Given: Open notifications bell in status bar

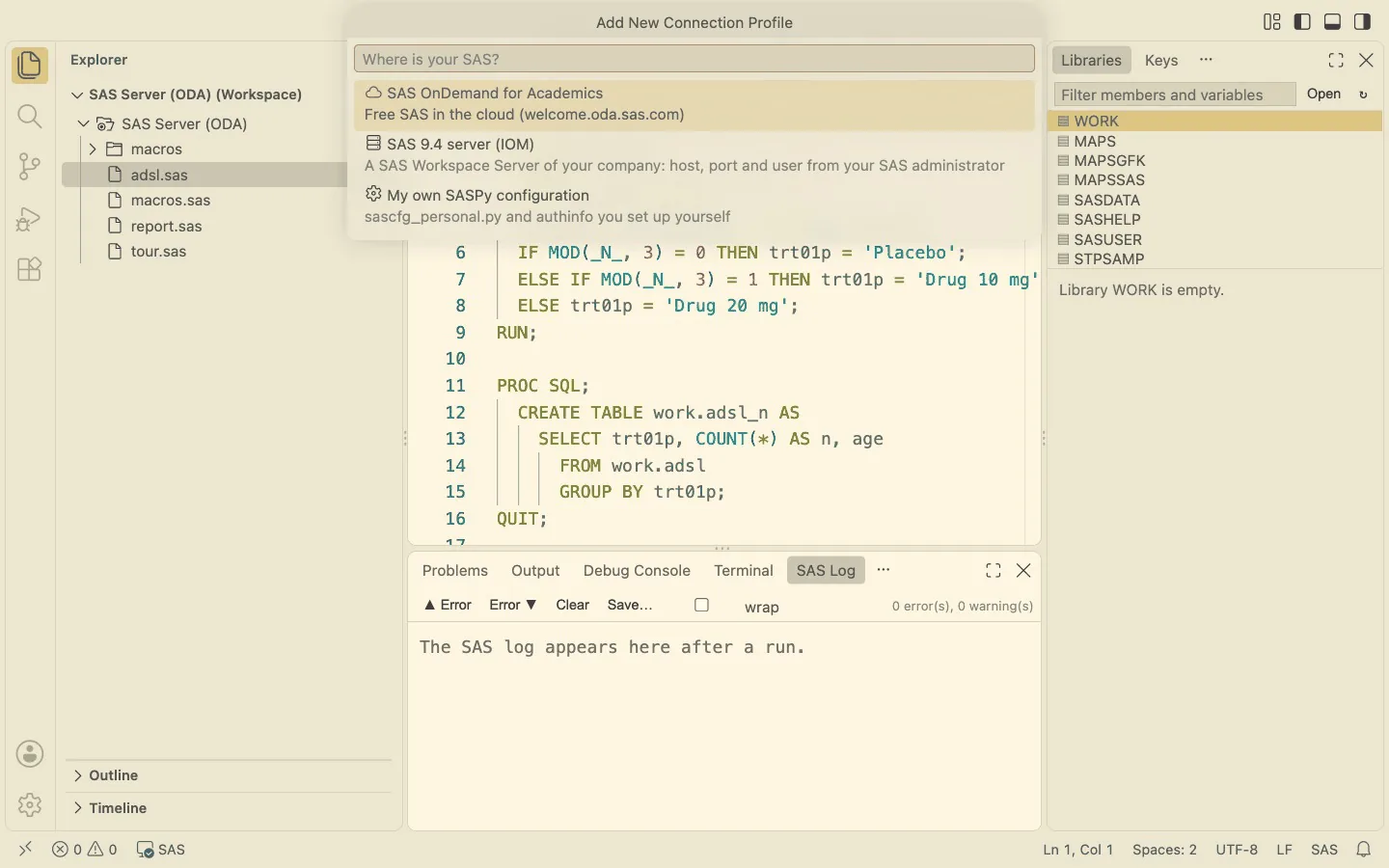Looking at the screenshot, I should (x=1363, y=850).
